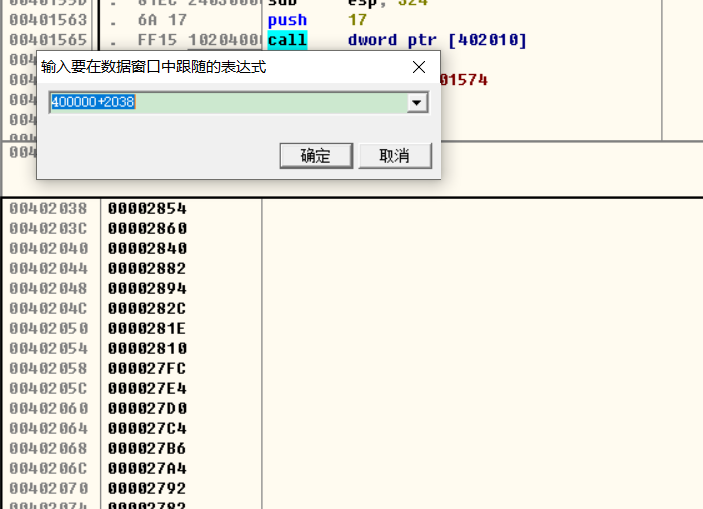Select dump address 00402054

(x=48, y=348)
